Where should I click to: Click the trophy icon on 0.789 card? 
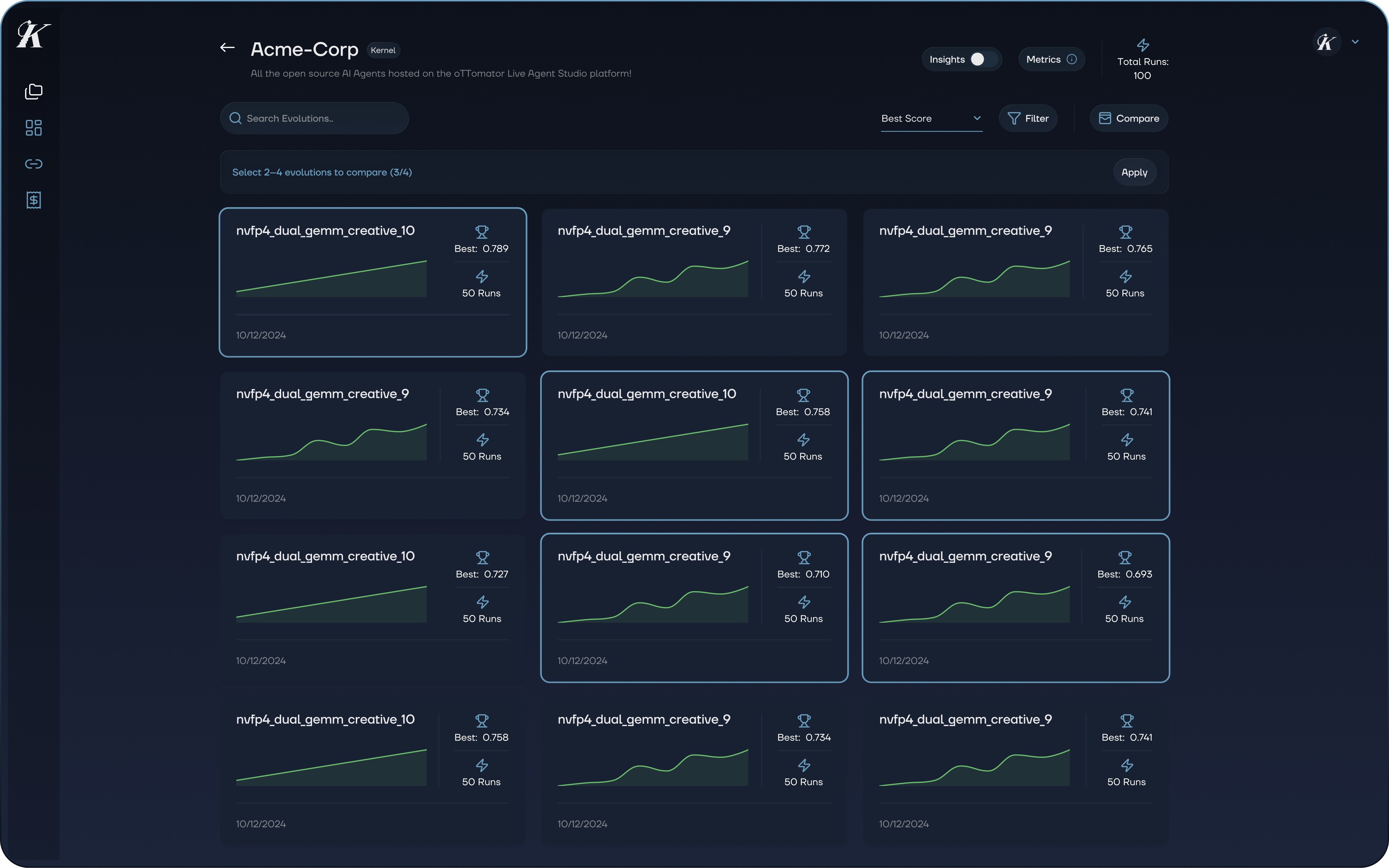pyautogui.click(x=482, y=232)
